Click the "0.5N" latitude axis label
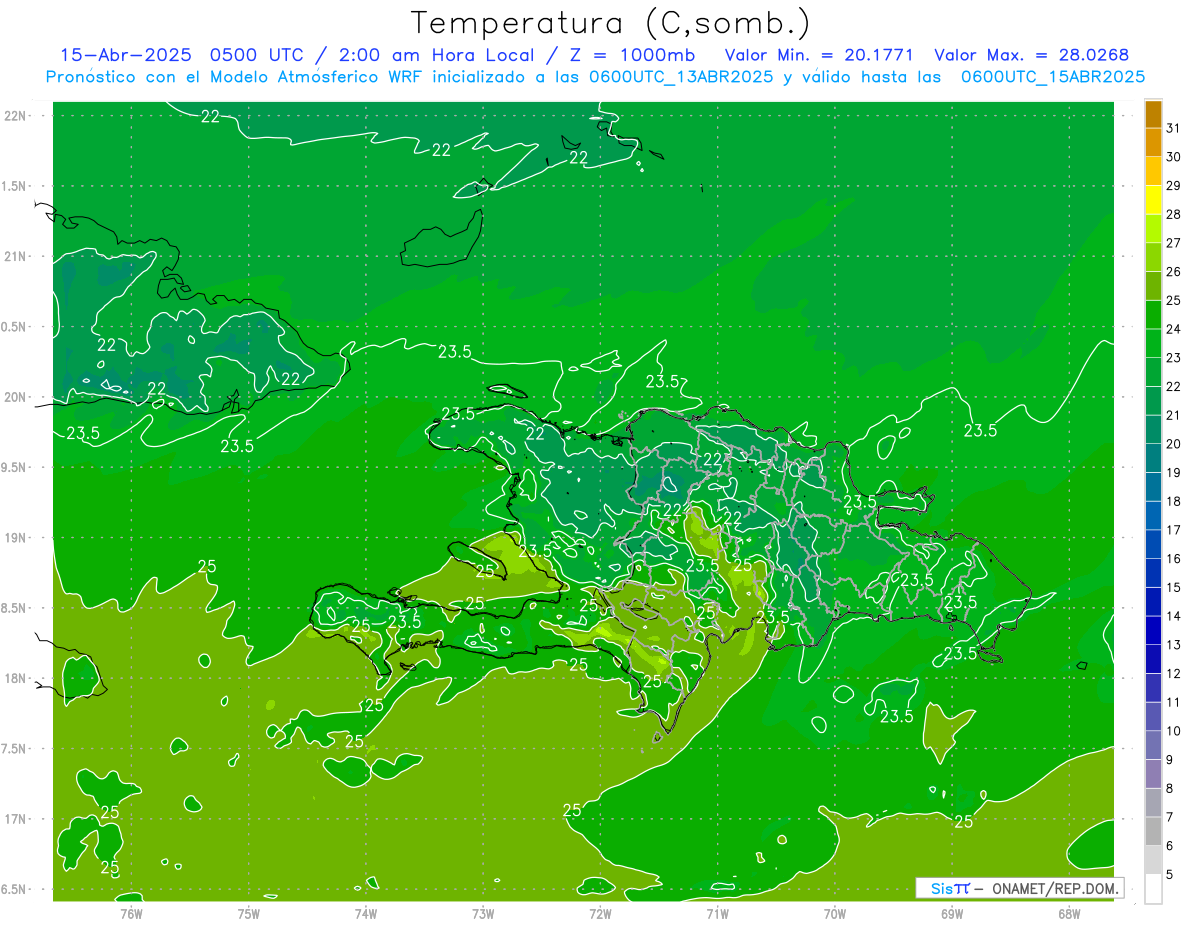 click(15, 327)
